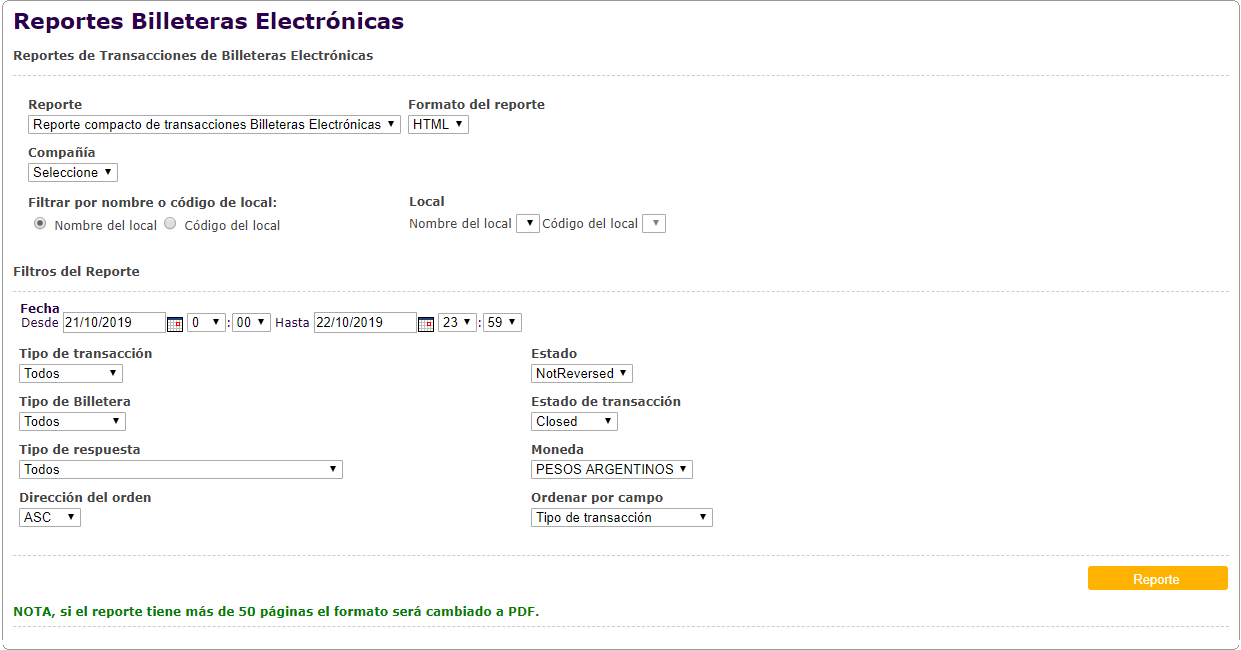Open the Desde date calendar picker icon
Image resolution: width=1241 pixels, height=650 pixels.
point(175,323)
